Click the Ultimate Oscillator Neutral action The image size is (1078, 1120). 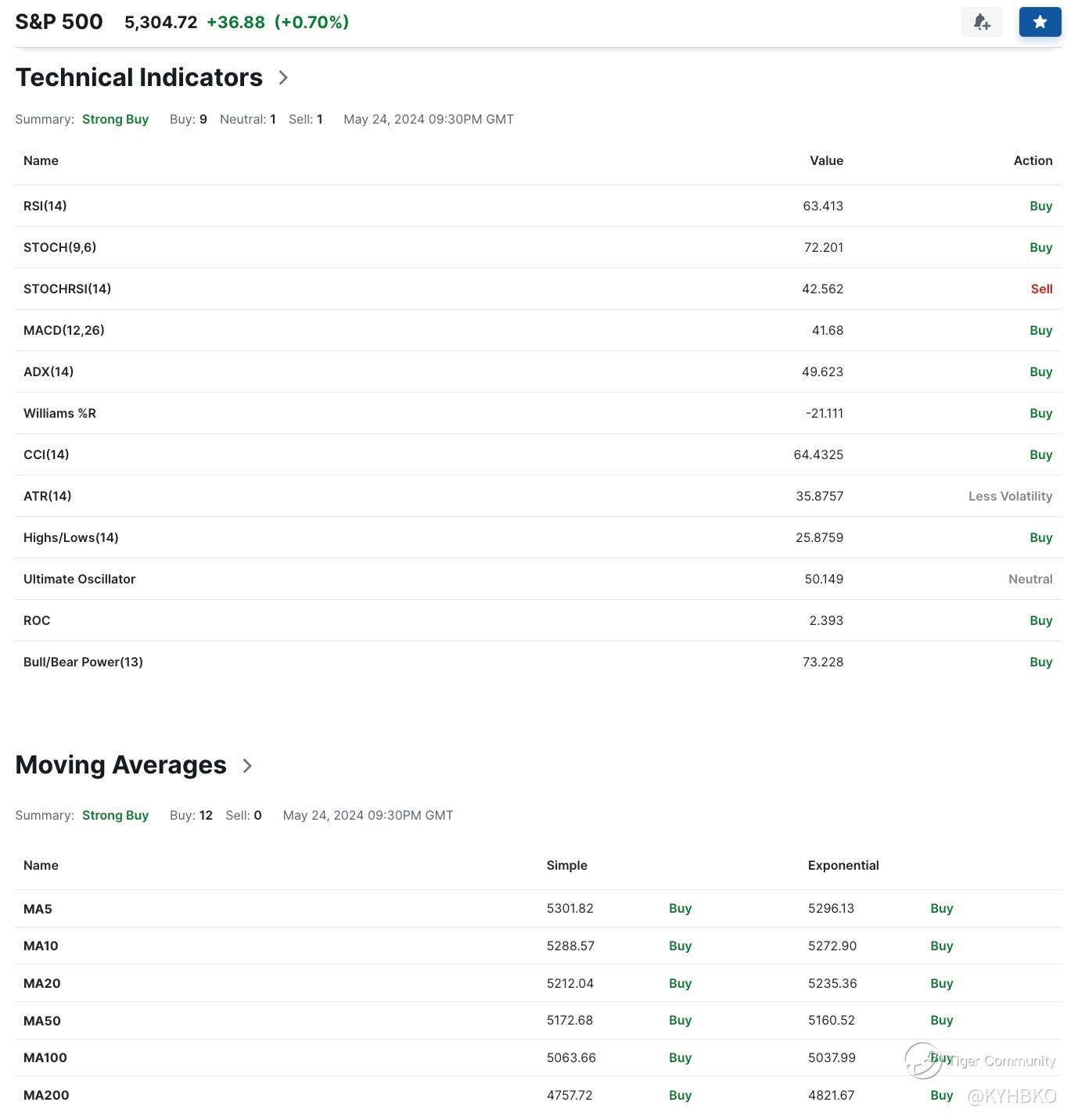pyautogui.click(x=1030, y=579)
